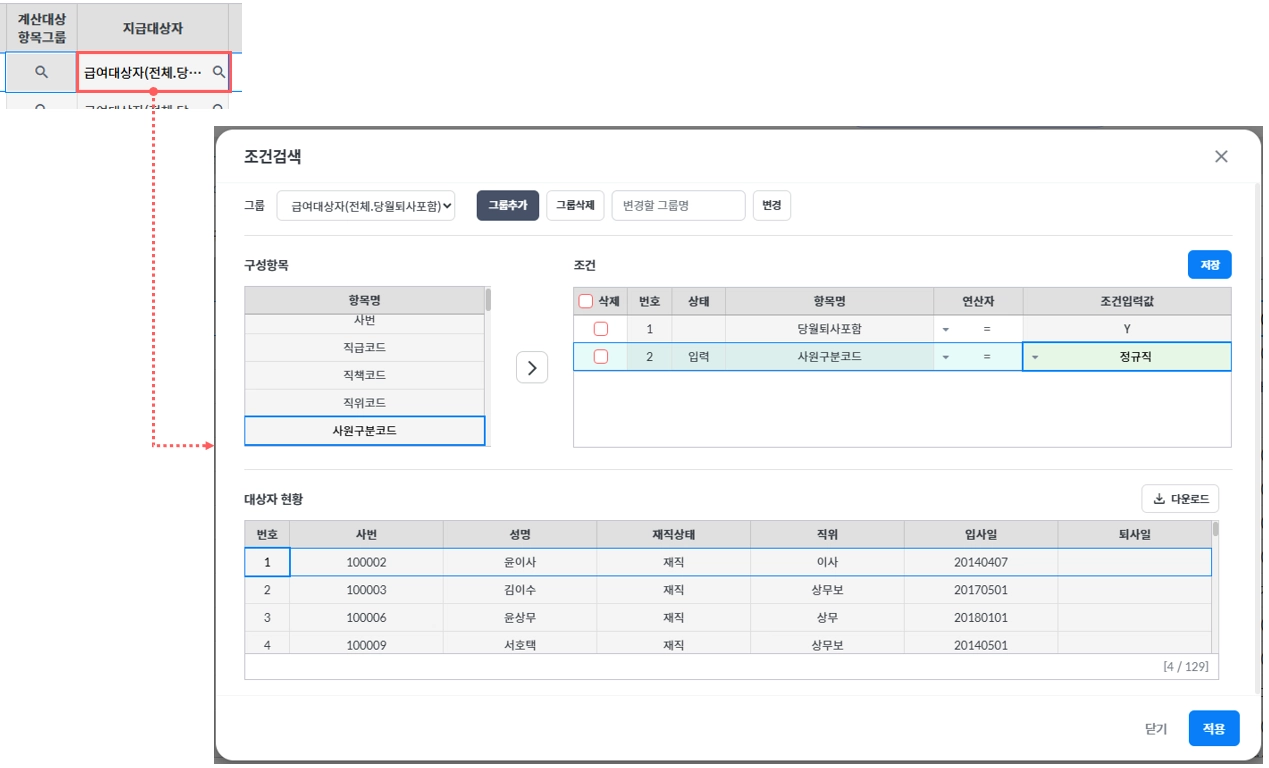Screen dimensions: 1269x768
Task: Select 직위코드 in 구성항목 list
Action: (x=365, y=403)
